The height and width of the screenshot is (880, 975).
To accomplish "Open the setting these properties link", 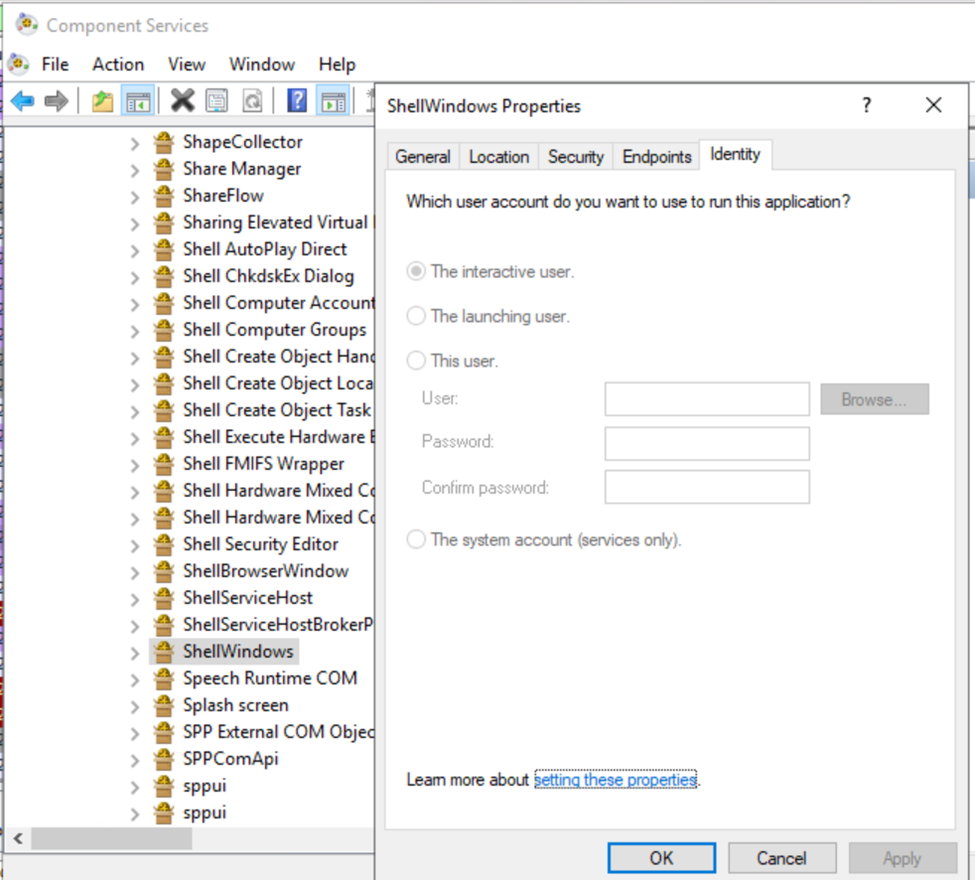I will pos(616,779).
